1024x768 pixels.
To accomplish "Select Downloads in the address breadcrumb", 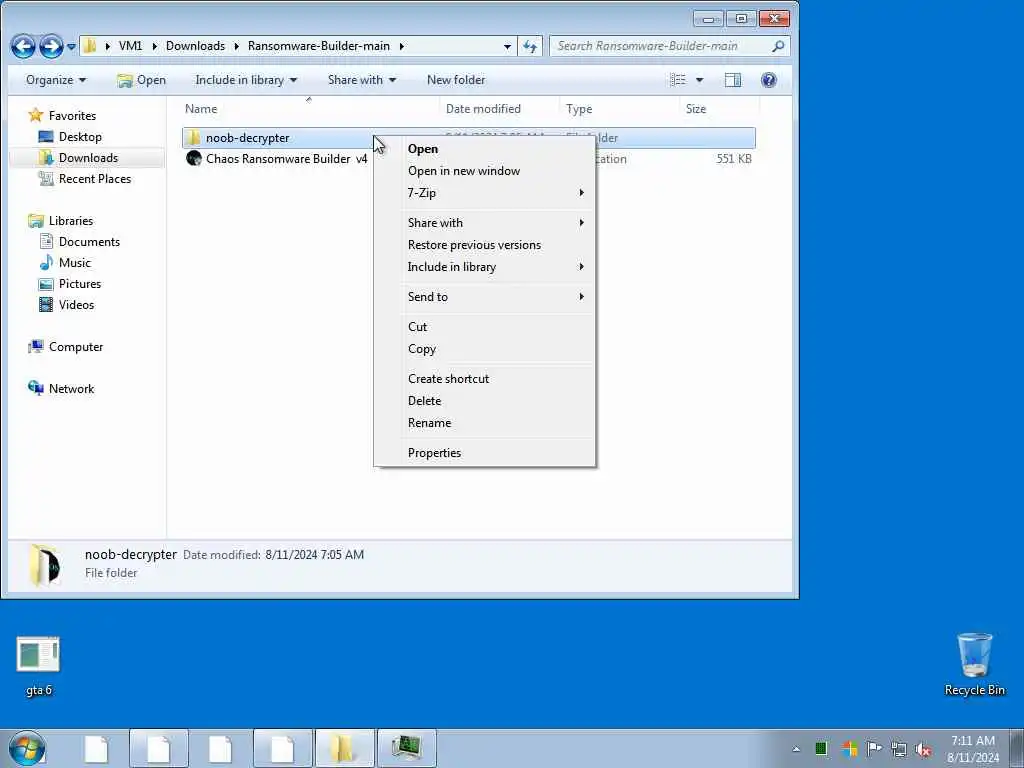I will [x=195, y=46].
